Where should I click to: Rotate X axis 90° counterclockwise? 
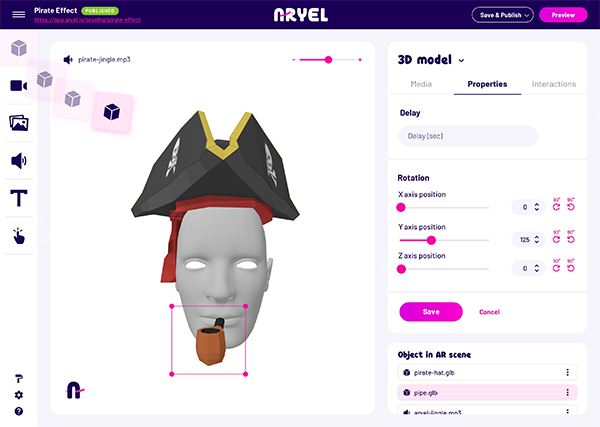[x=571, y=205]
